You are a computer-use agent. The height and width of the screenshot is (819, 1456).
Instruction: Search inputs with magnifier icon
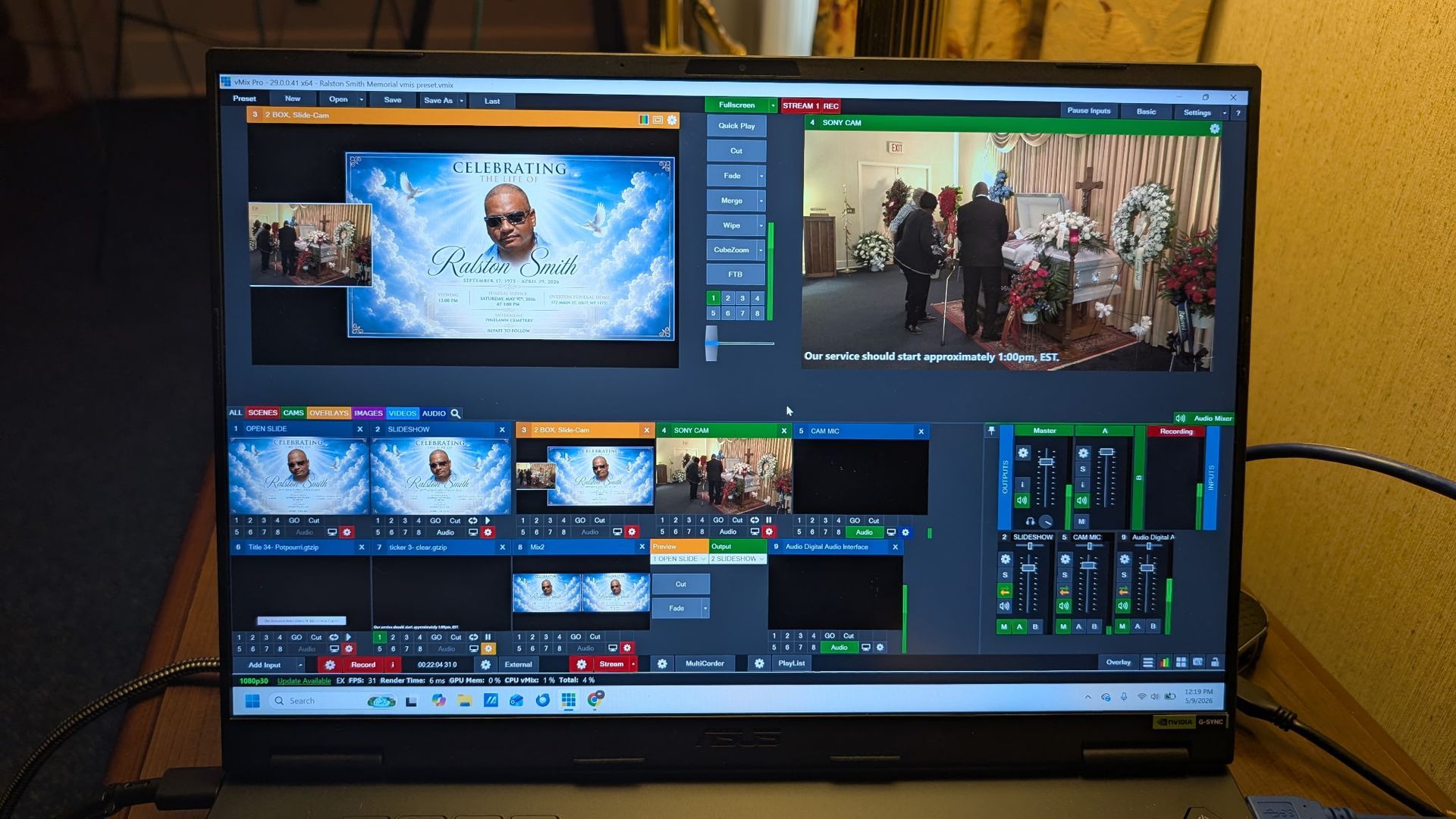(x=456, y=413)
